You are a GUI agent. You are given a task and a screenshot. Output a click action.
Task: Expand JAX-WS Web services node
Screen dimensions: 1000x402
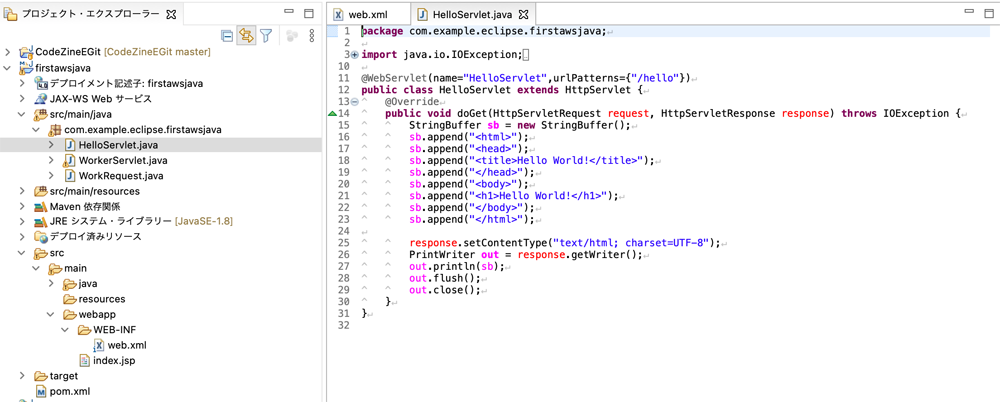22,99
